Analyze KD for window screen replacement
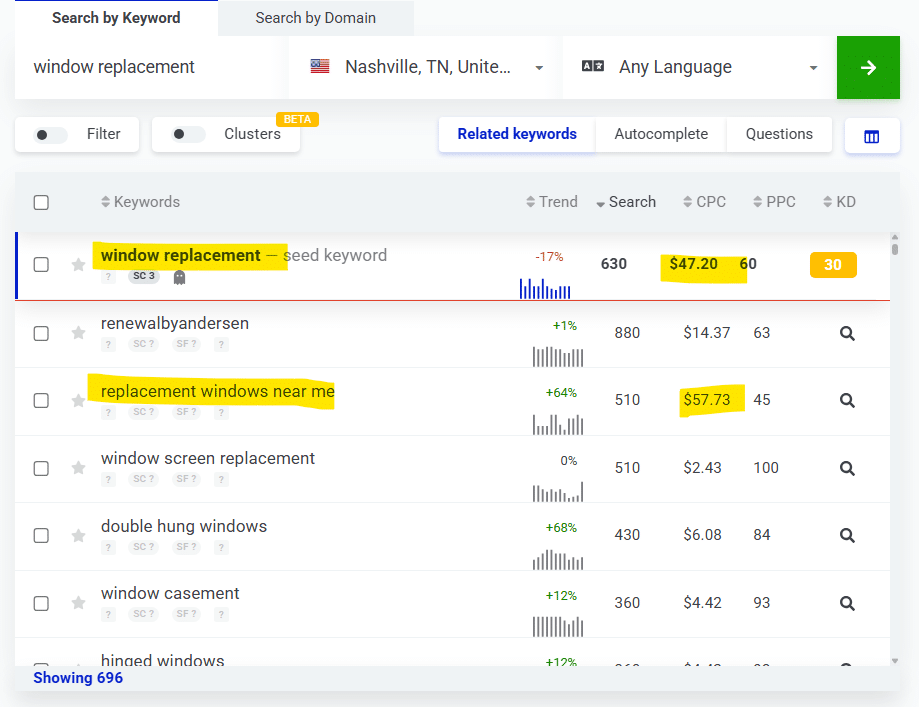919x707 pixels. click(847, 468)
